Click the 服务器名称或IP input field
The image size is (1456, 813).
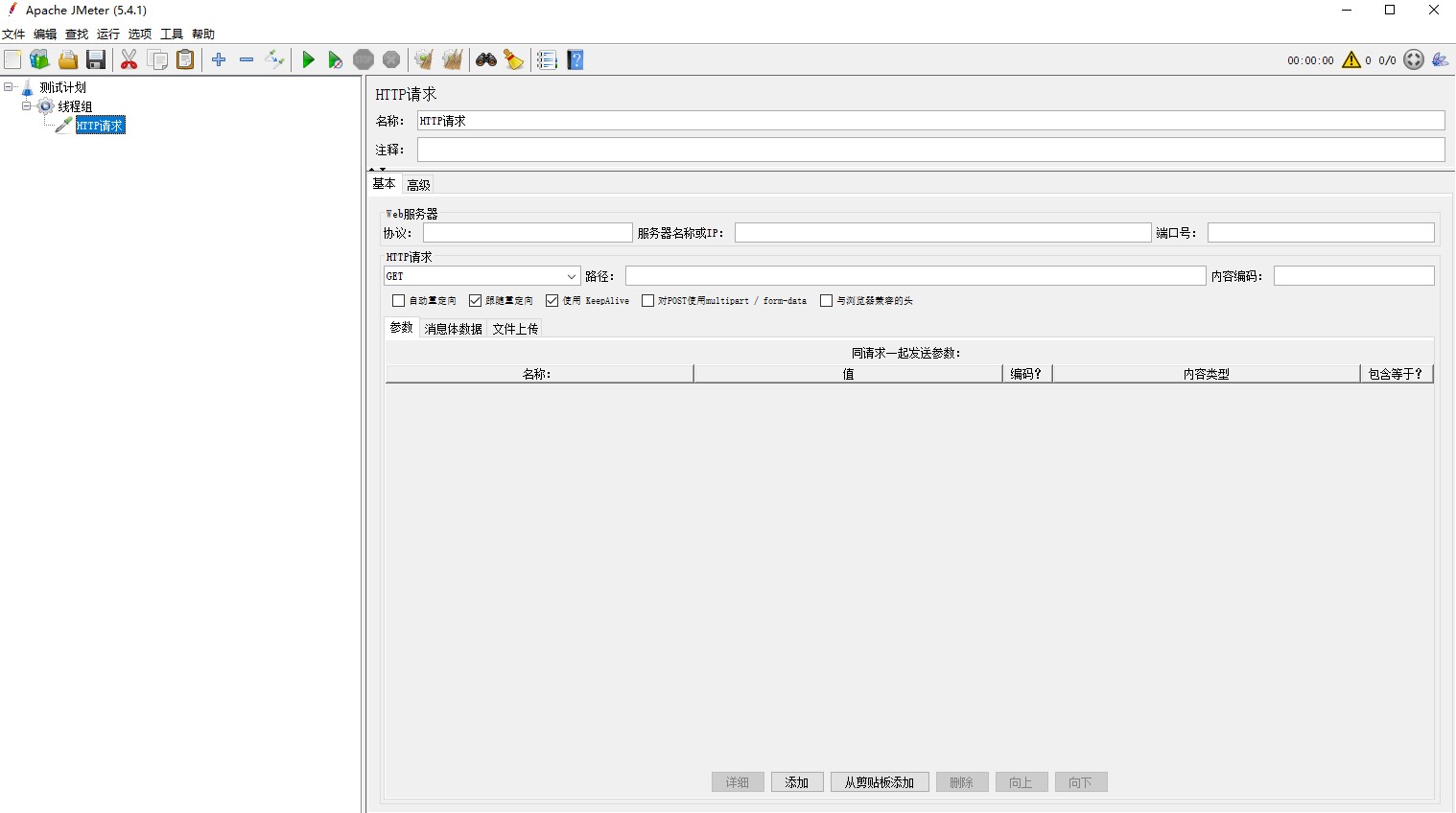pyautogui.click(x=943, y=233)
